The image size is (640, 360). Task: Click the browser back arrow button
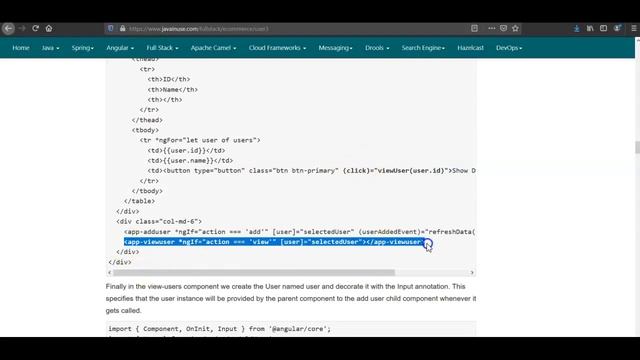point(8,28)
